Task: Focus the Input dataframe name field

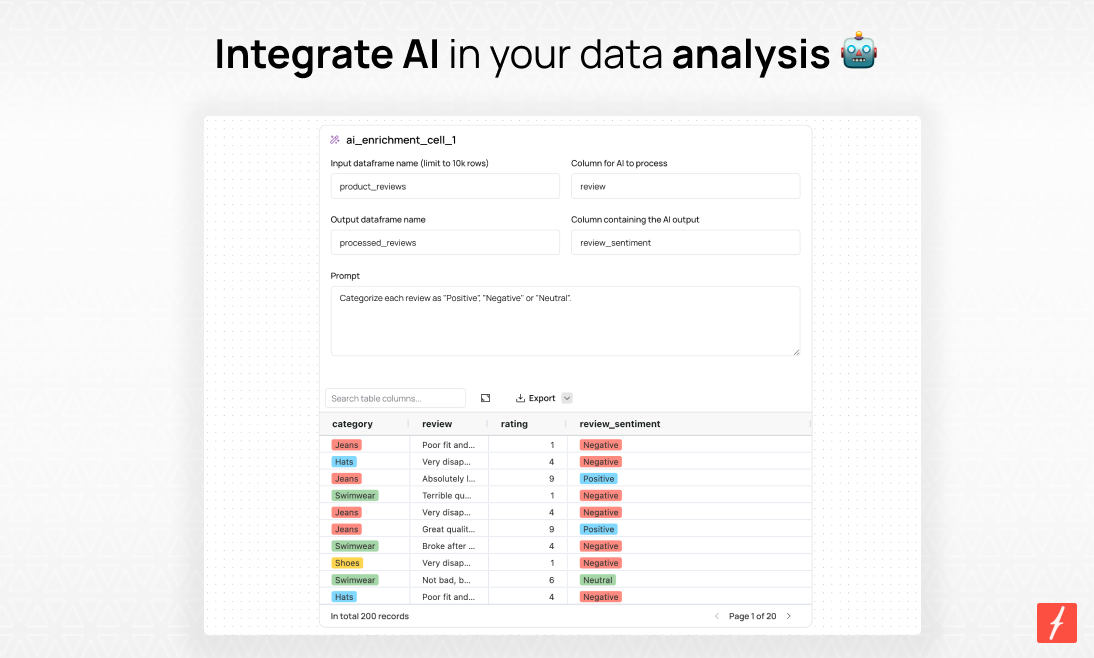Action: click(x=445, y=186)
